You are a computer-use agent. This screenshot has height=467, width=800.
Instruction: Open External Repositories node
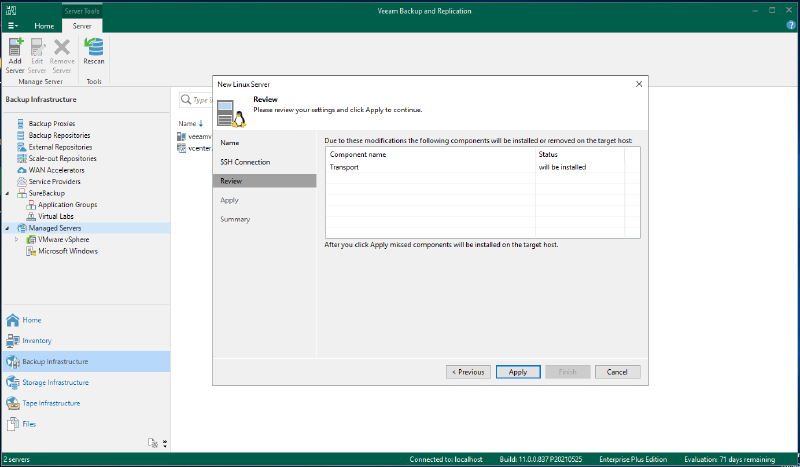click(60, 147)
